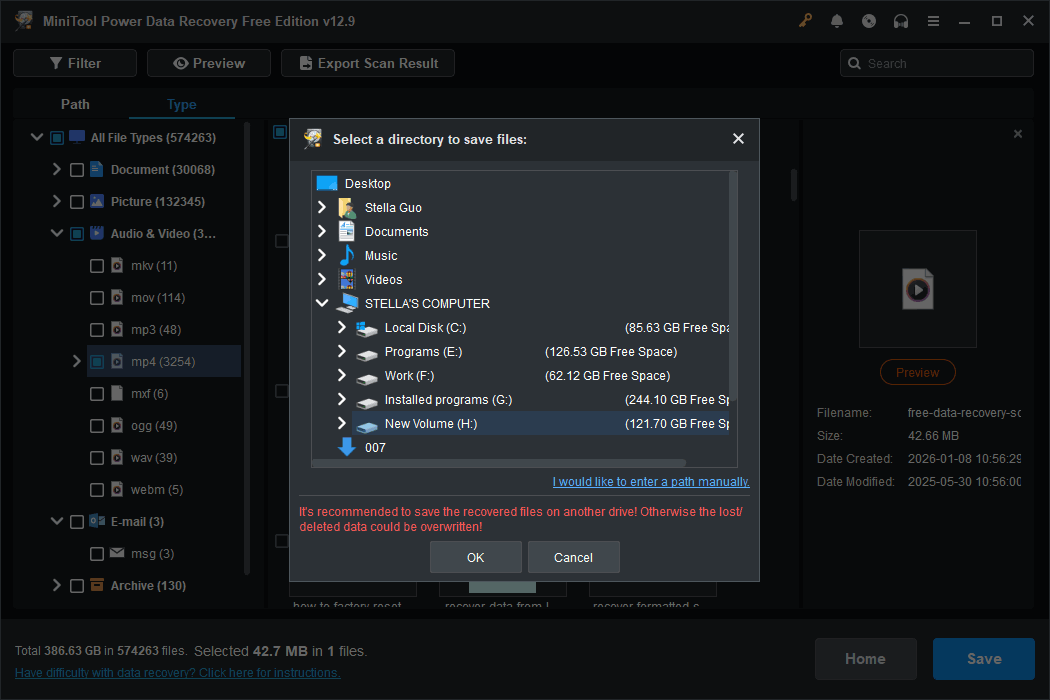The width and height of the screenshot is (1050, 700).
Task: Click vertical scrollbar in directory tree
Action: pos(733,285)
